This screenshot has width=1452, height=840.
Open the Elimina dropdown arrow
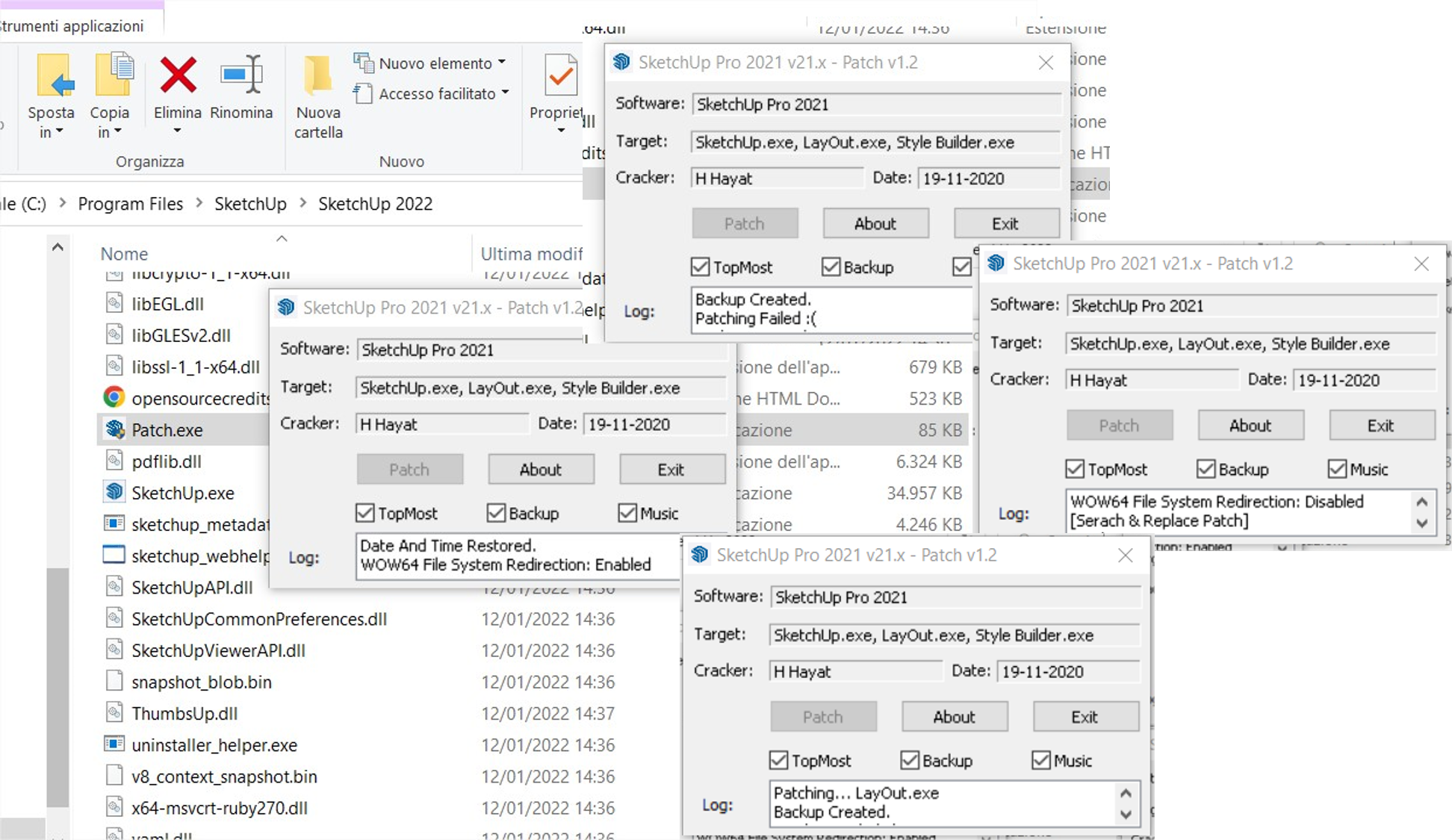[177, 131]
